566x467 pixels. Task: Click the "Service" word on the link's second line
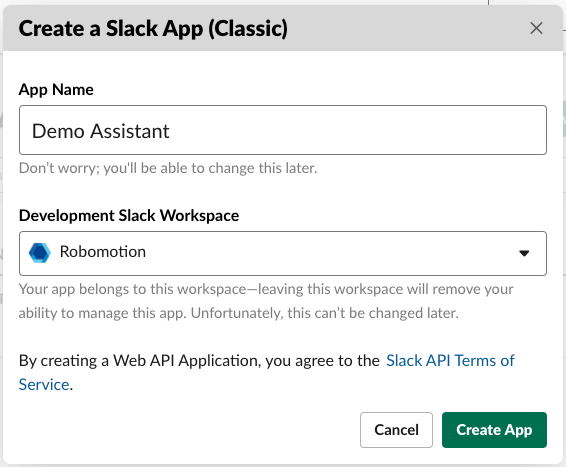click(x=44, y=384)
